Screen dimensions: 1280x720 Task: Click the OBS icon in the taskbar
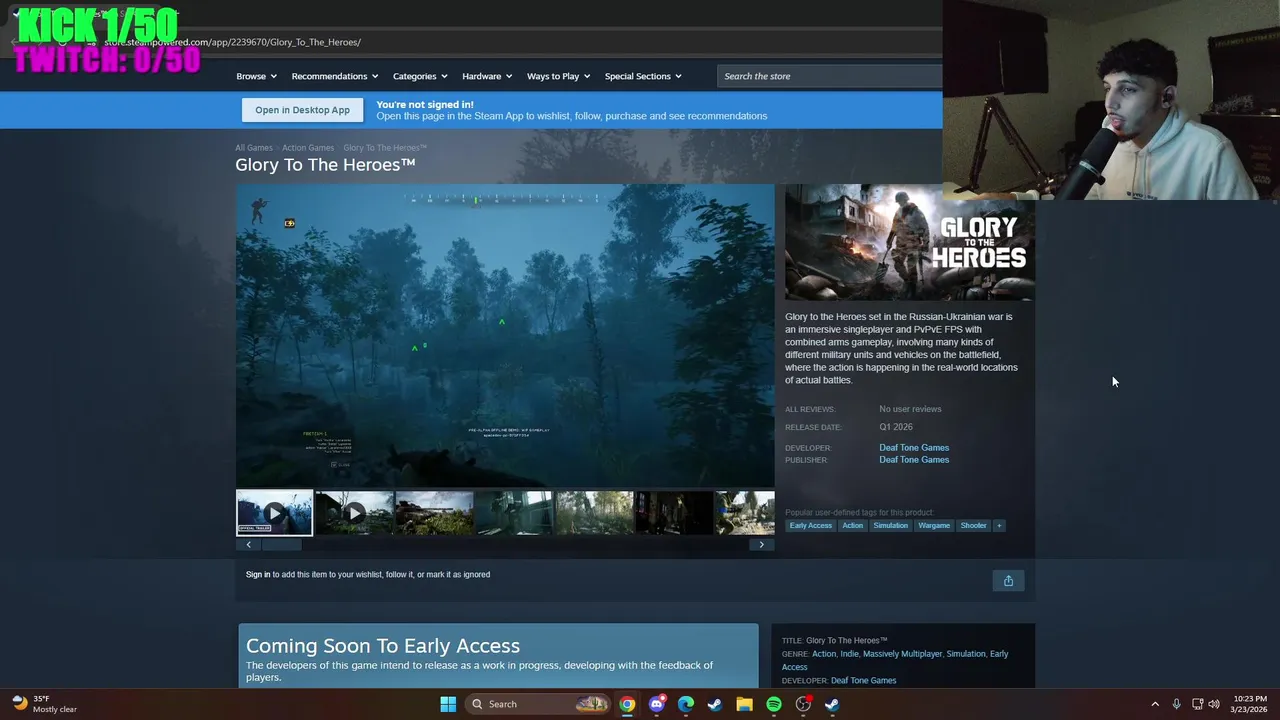pos(803,704)
